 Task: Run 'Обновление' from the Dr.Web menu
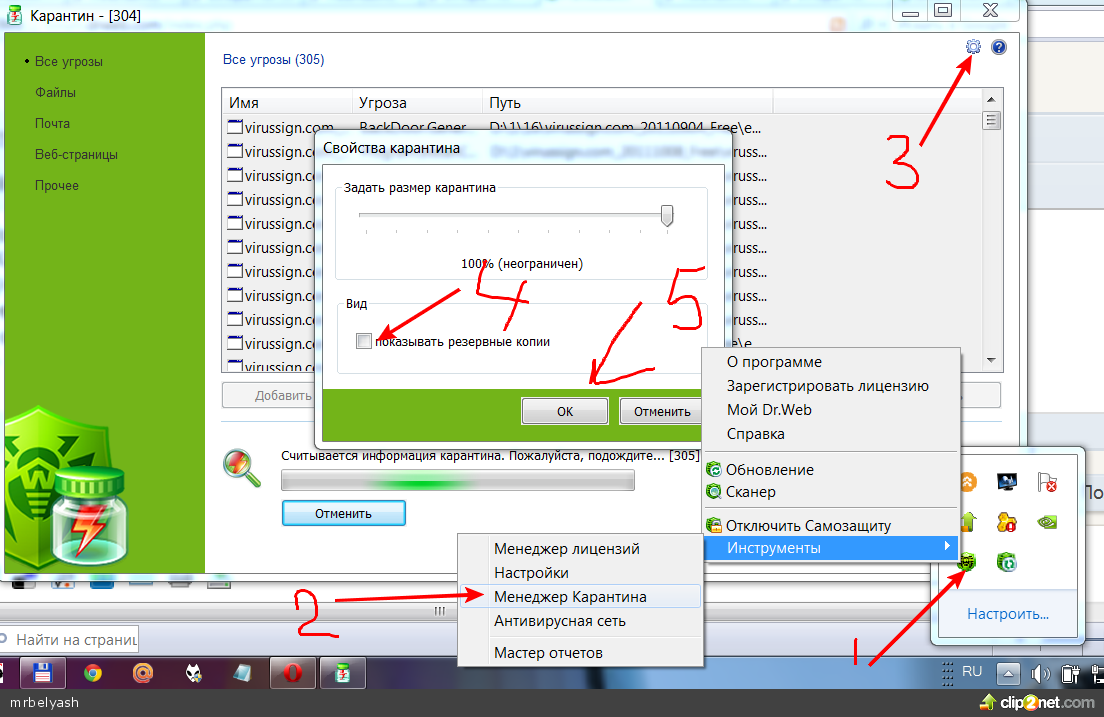[x=770, y=470]
